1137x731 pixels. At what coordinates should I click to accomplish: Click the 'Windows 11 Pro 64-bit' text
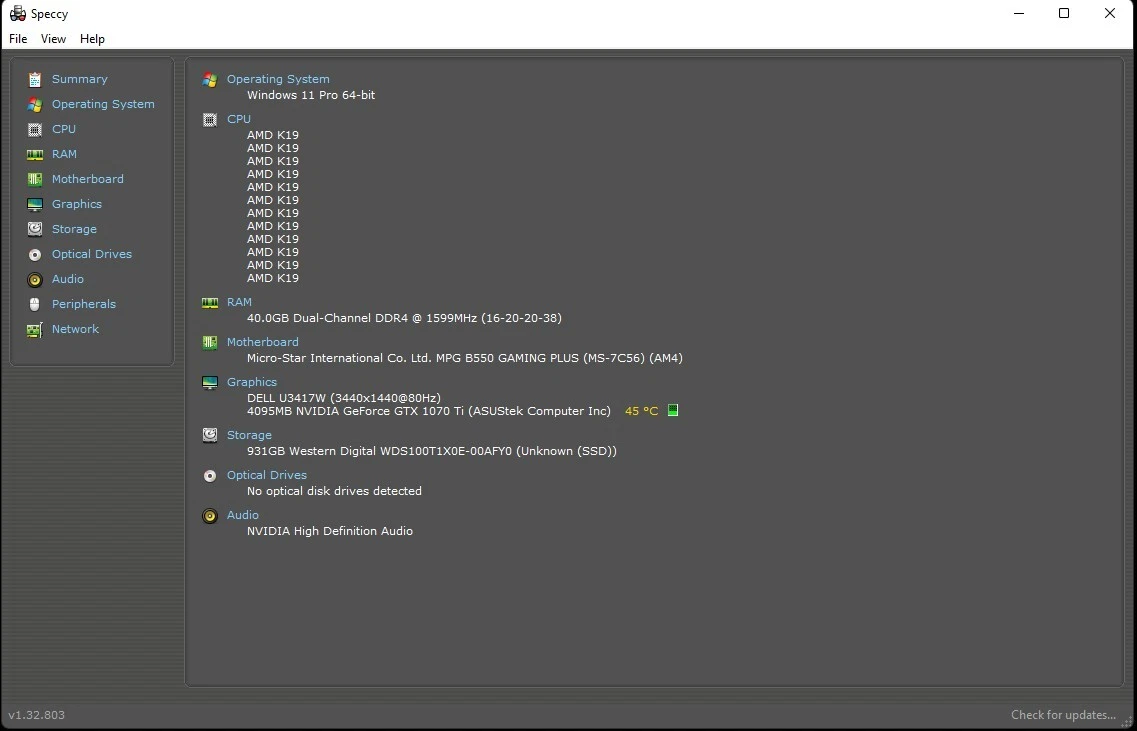311,95
